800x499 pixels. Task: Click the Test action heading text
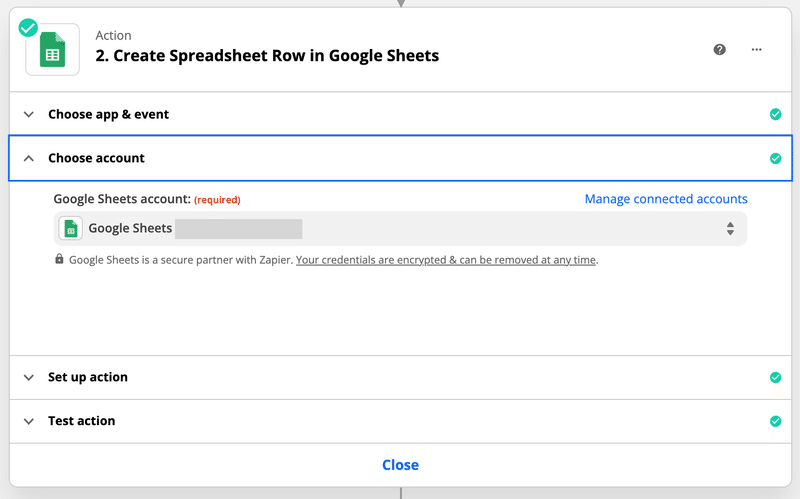82,421
